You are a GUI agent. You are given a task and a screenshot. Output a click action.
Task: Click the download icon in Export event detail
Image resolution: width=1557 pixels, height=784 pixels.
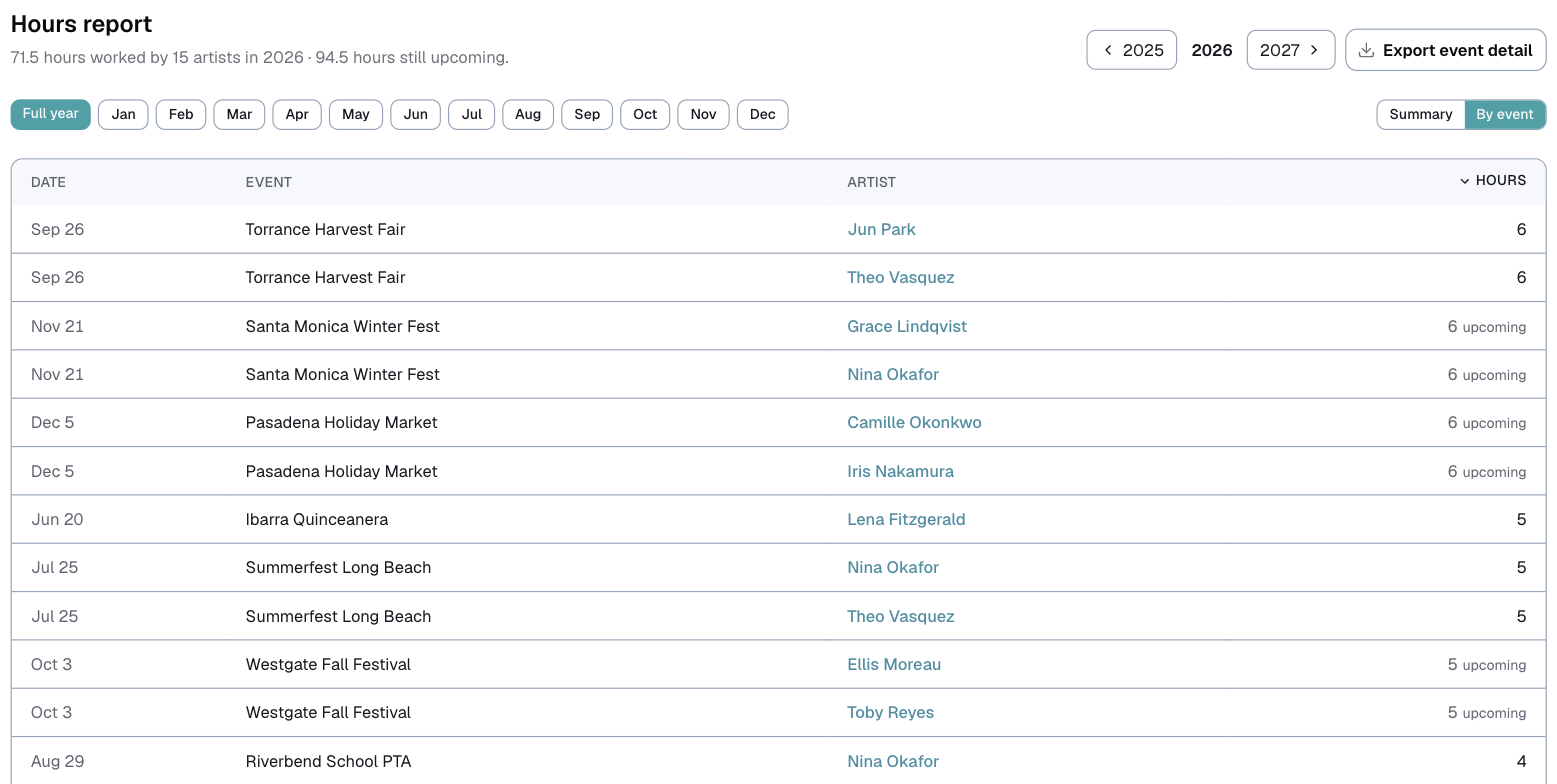pyautogui.click(x=1366, y=50)
